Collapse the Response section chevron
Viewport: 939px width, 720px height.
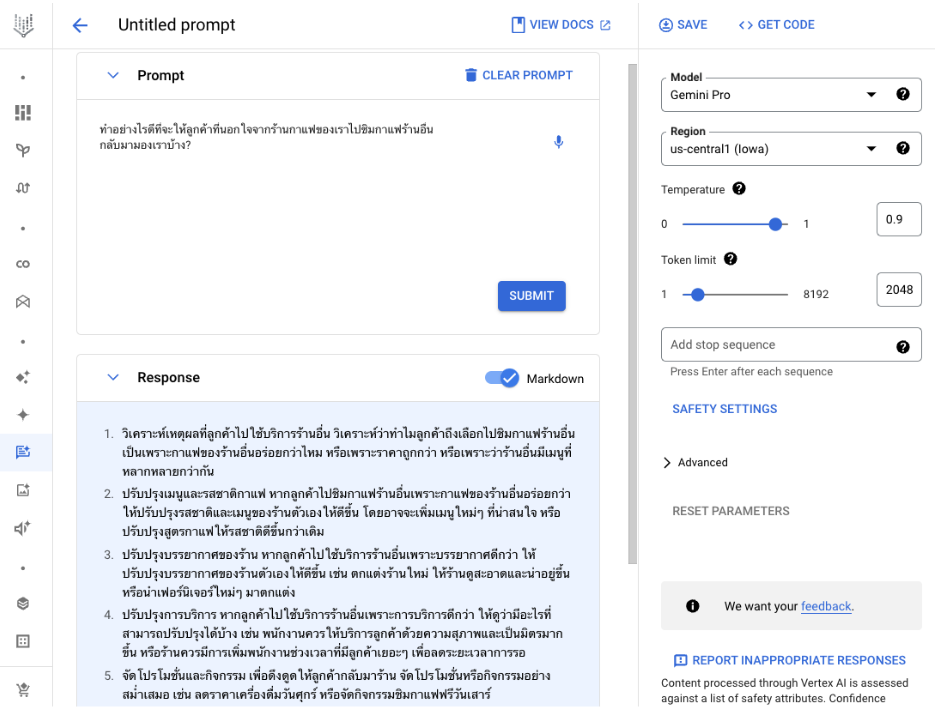pyautogui.click(x=113, y=379)
